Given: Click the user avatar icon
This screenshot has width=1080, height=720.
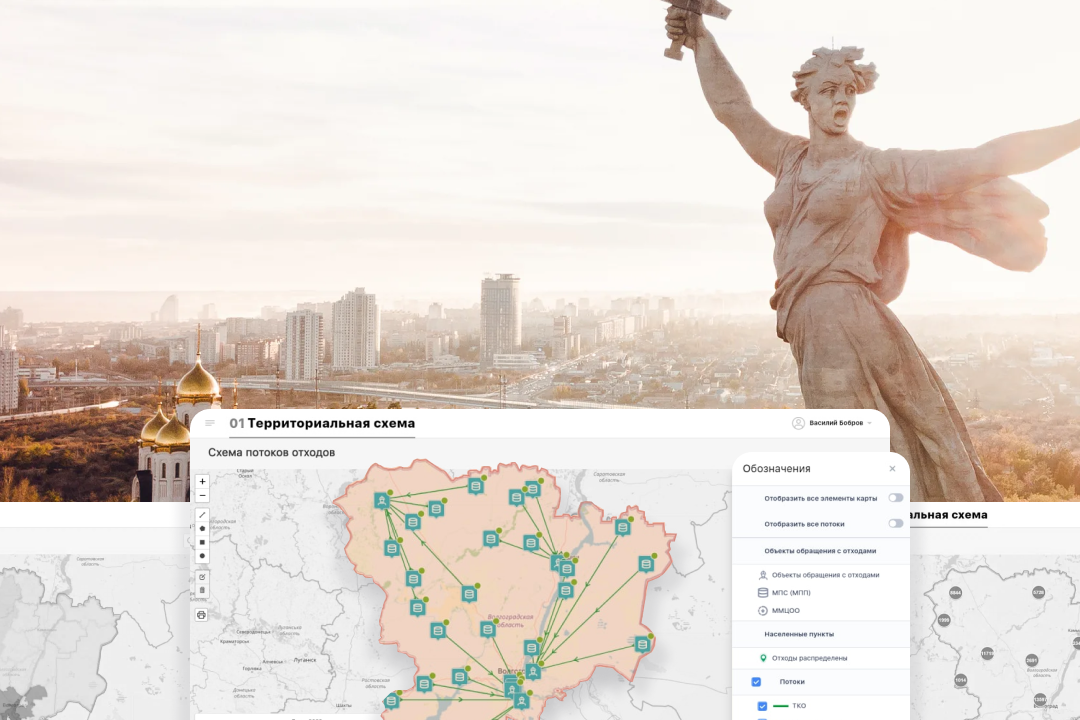Looking at the screenshot, I should (798, 423).
